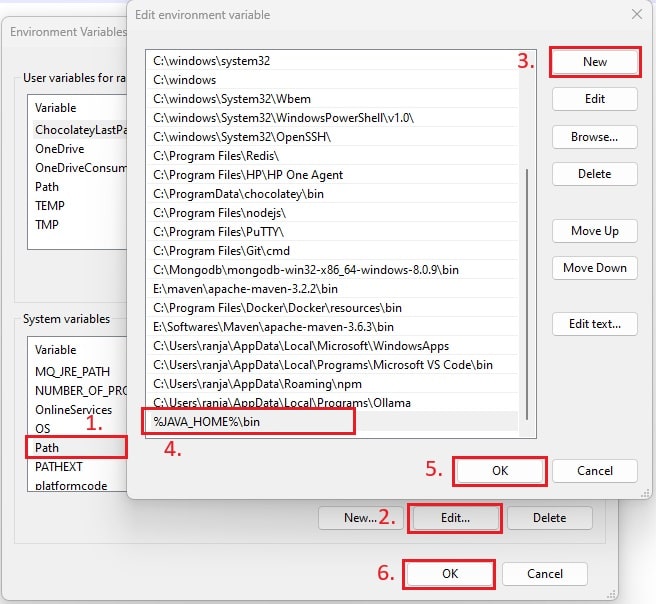The width and height of the screenshot is (656, 604).
Task: Select OS in System variables list
Action: click(77, 429)
